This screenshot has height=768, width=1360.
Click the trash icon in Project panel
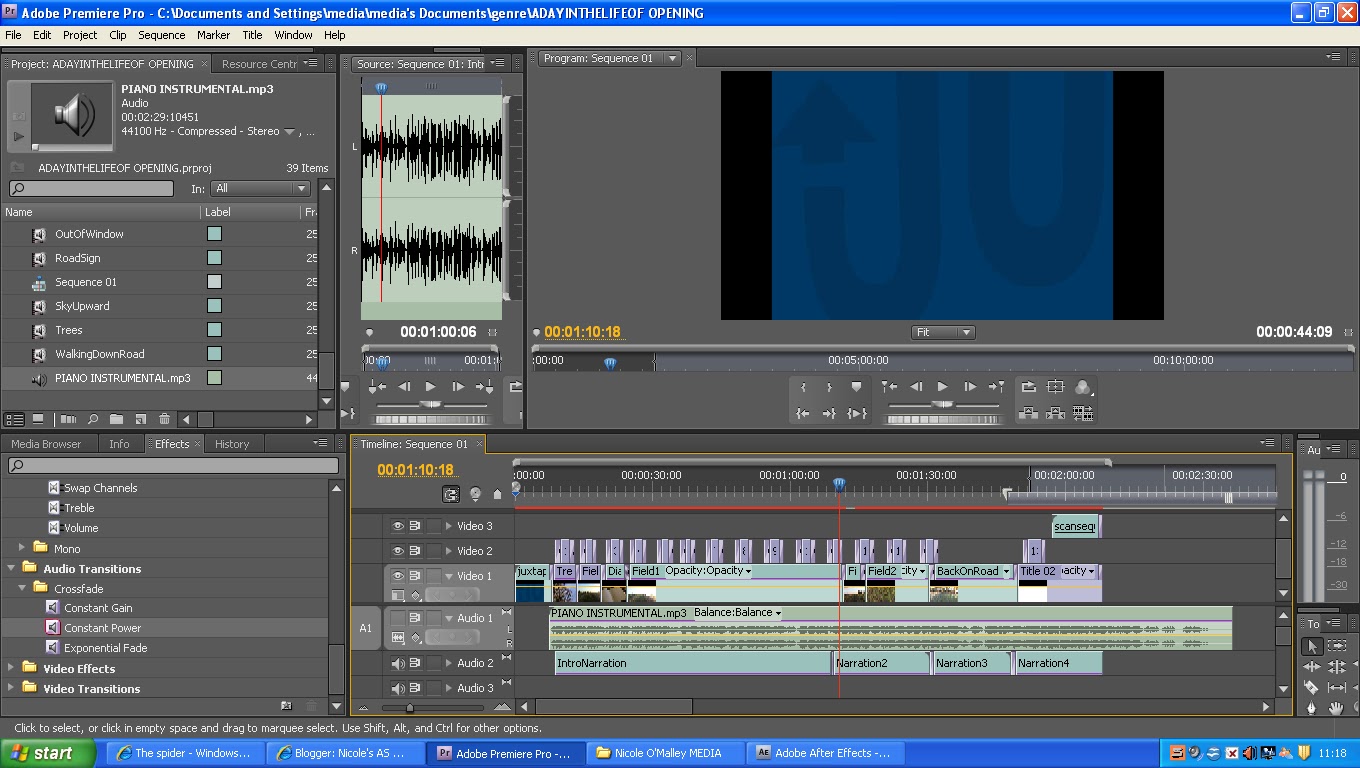click(x=164, y=419)
